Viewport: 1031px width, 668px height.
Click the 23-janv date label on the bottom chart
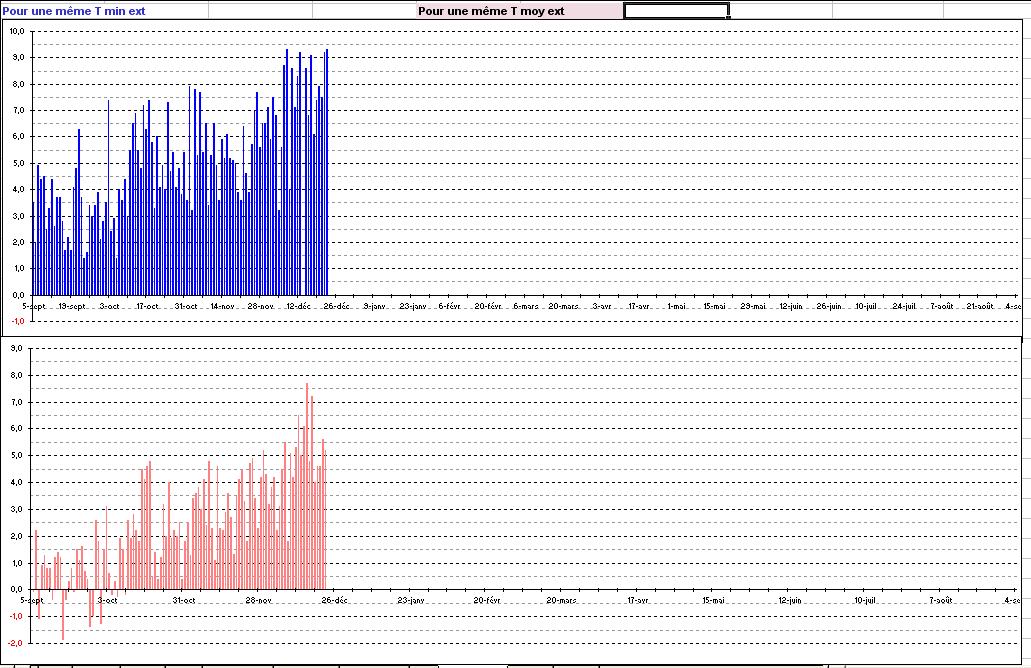click(x=411, y=600)
